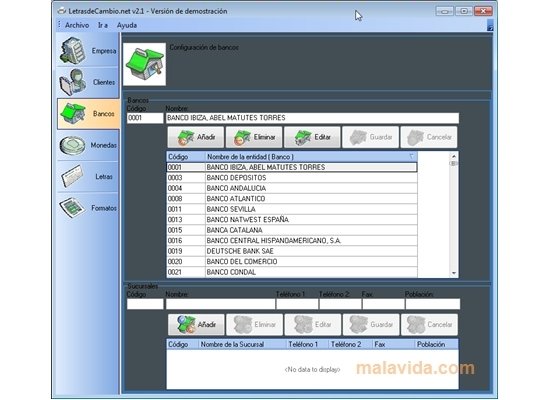Click Sucursales grid Fax column header
This screenshot has width=550, height=400.
point(394,344)
